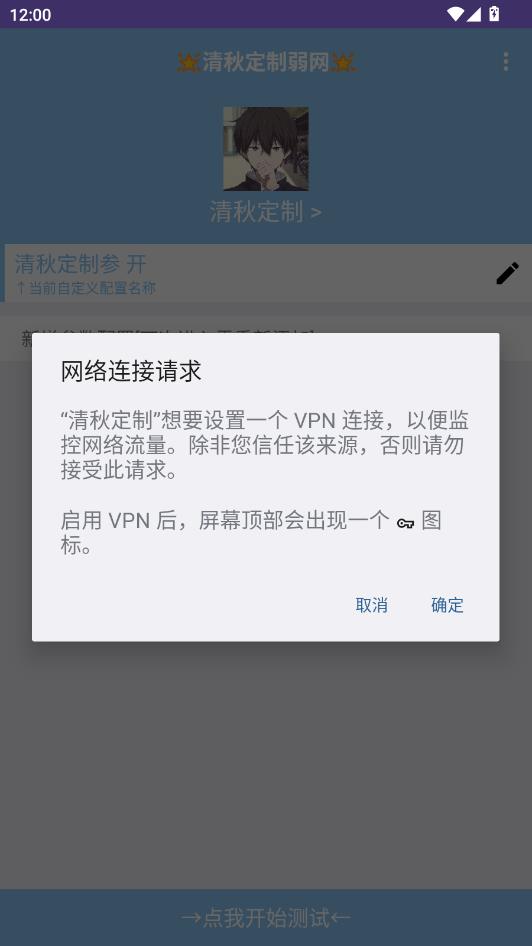Tap the anime avatar picture
Screen dimensions: 532x946
pyautogui.click(x=266, y=149)
